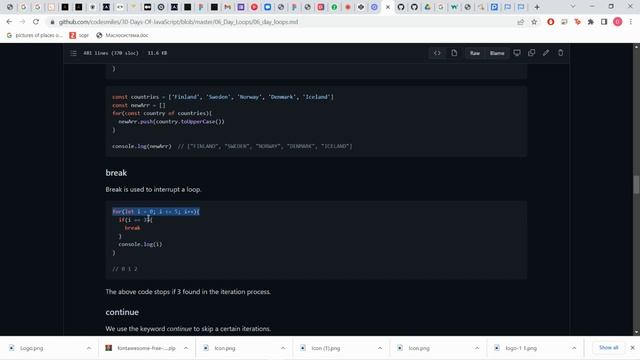The image size is (640, 360).
Task: Share this page icon in address bar
Action: click(520, 22)
